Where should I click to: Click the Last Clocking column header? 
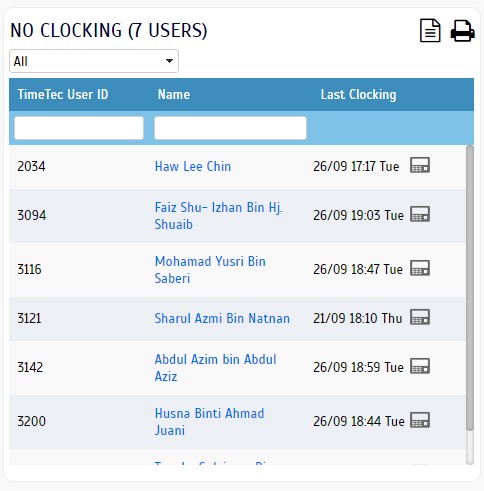(x=358, y=94)
